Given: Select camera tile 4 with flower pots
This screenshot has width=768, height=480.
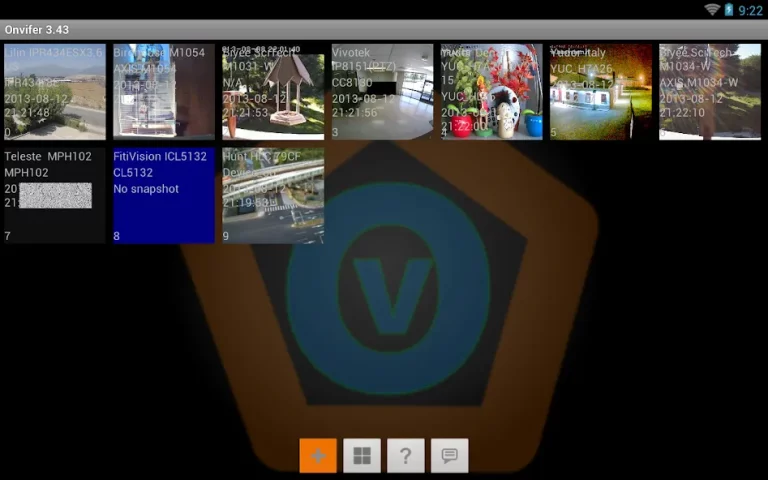Looking at the screenshot, I should coord(492,92).
